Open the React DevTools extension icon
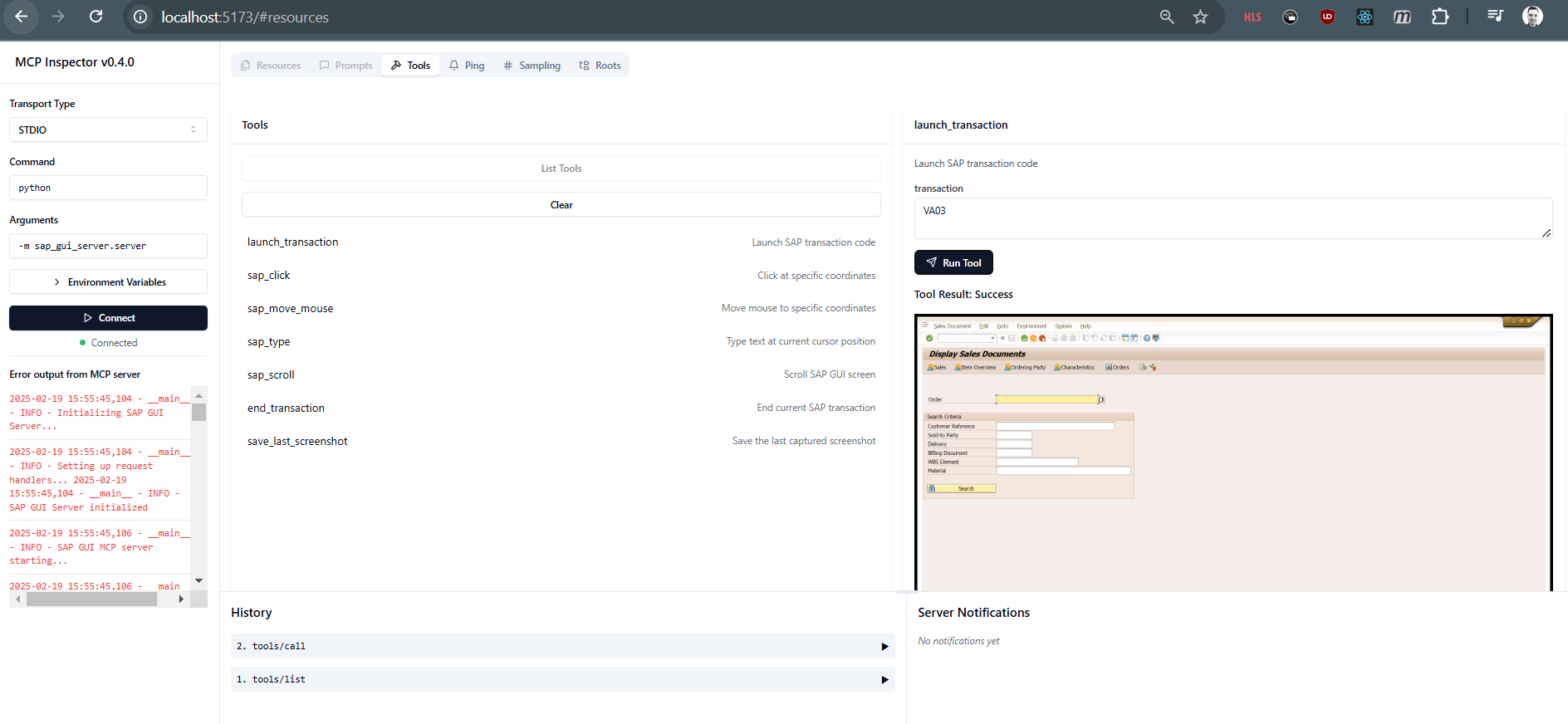The width and height of the screenshot is (1568, 724). coord(1365,17)
